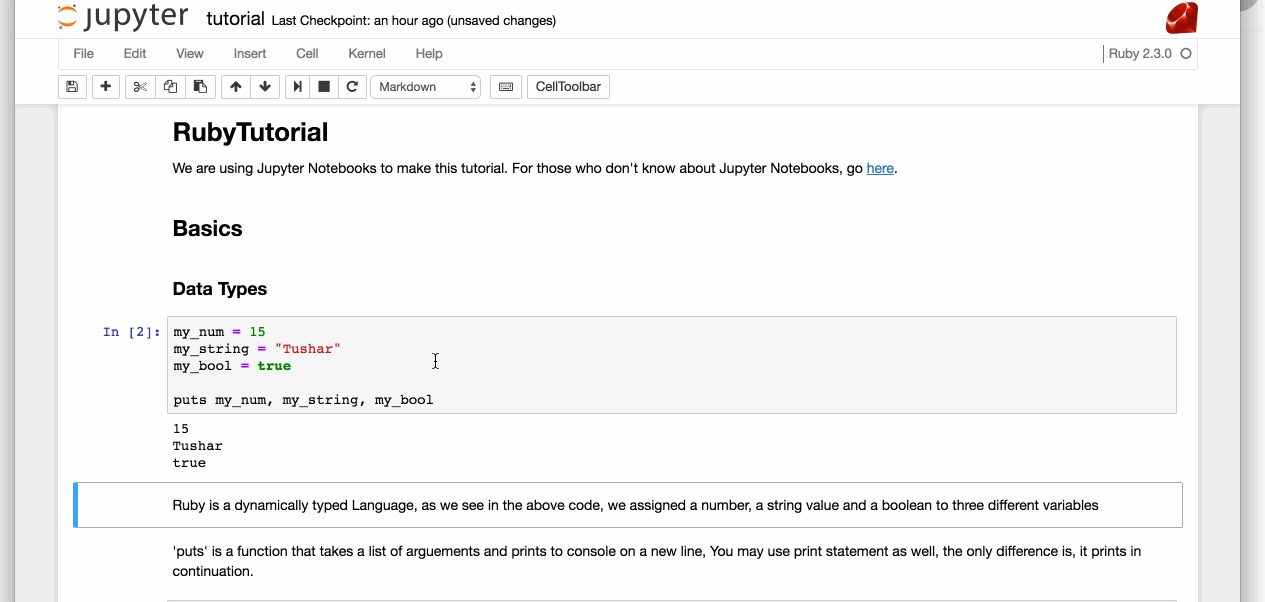Open the Insert menu
The image size is (1265, 602).
click(x=250, y=53)
